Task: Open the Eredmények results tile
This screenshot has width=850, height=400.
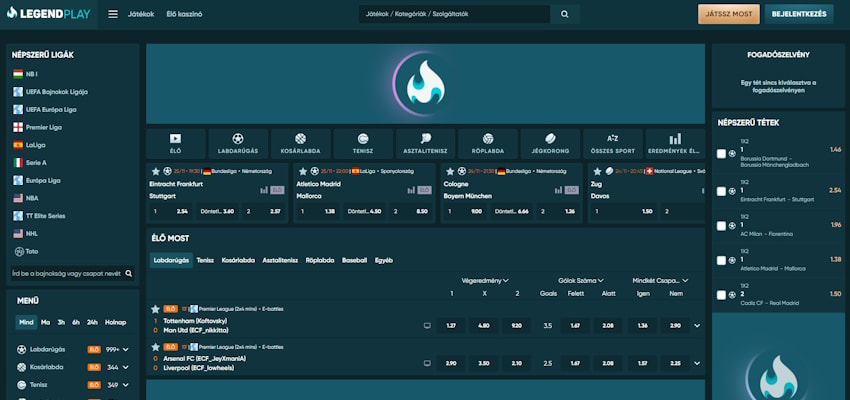Action: (675, 144)
